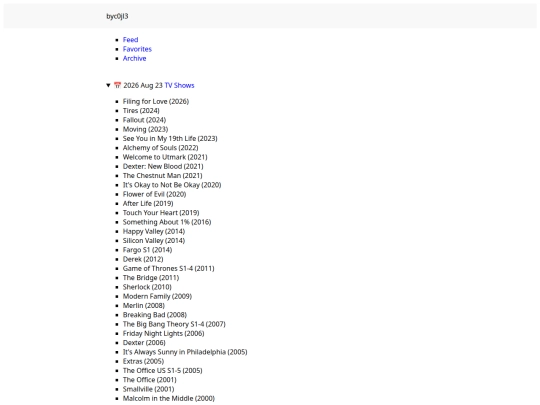The image size is (540, 405).
Task: Select the text 'Sherlock (2010)'
Action: coord(147,287)
